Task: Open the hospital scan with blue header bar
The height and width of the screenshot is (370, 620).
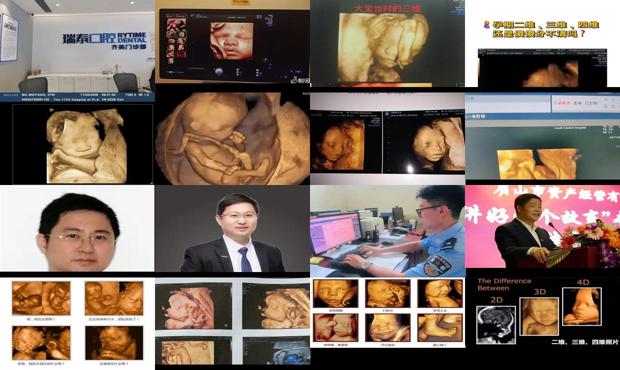Action: coord(77,139)
